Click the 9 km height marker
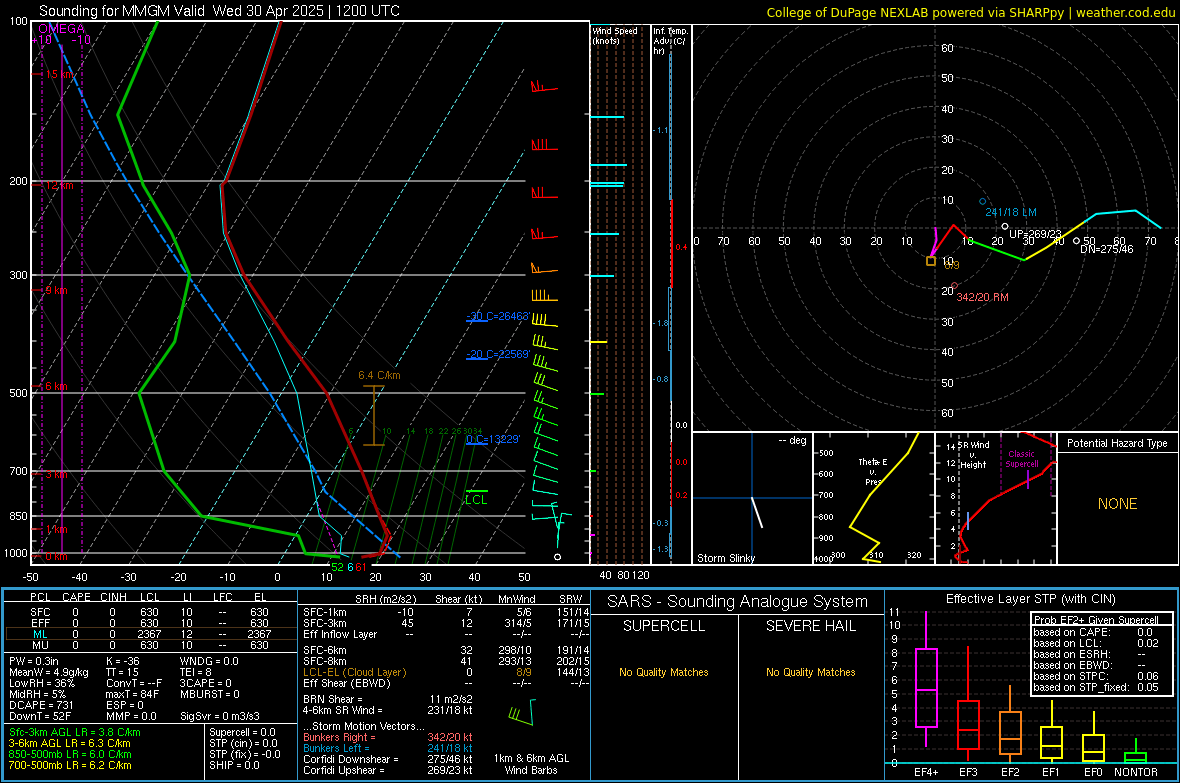This screenshot has height=783, width=1180. tap(57, 290)
